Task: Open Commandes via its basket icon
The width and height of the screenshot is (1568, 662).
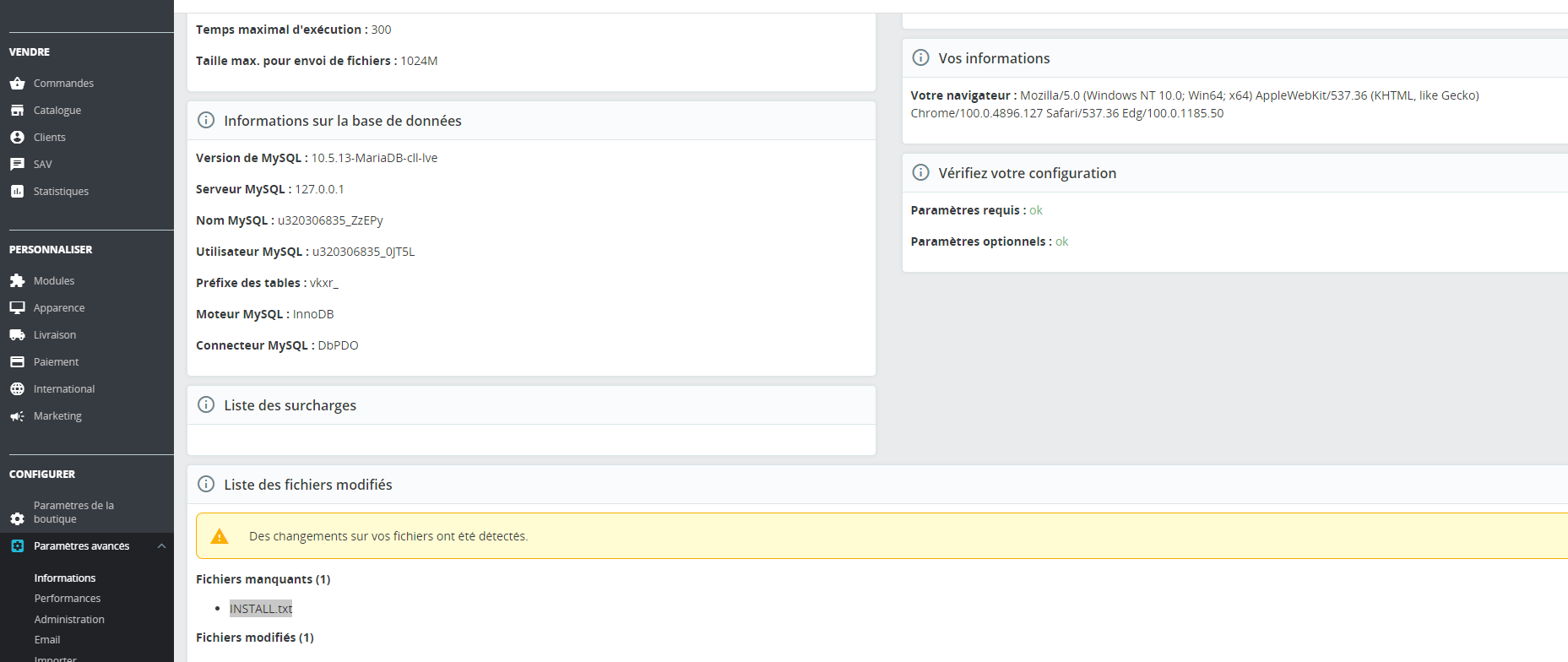Action: click(17, 84)
